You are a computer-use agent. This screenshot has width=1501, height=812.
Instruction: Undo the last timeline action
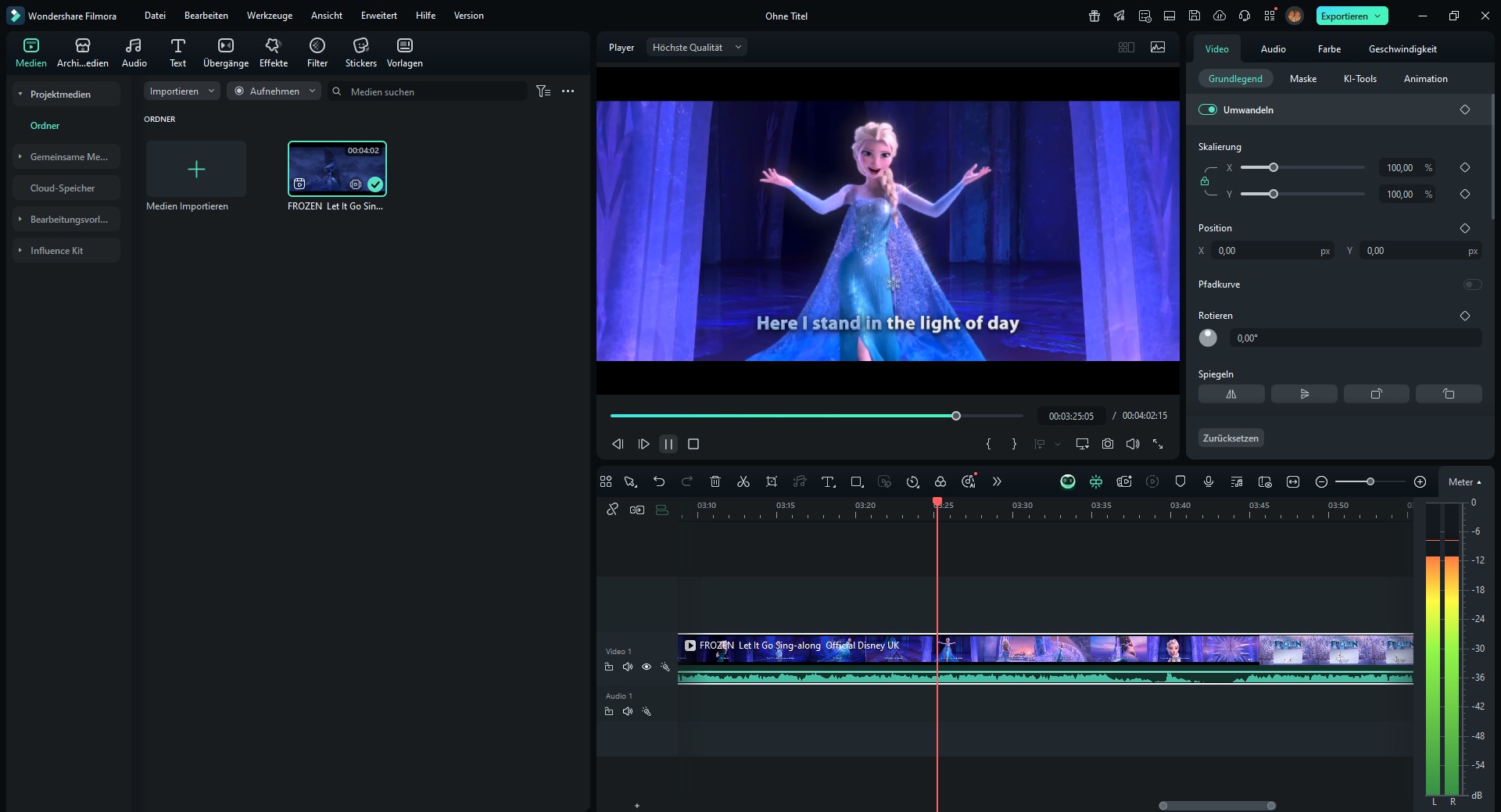coord(659,481)
